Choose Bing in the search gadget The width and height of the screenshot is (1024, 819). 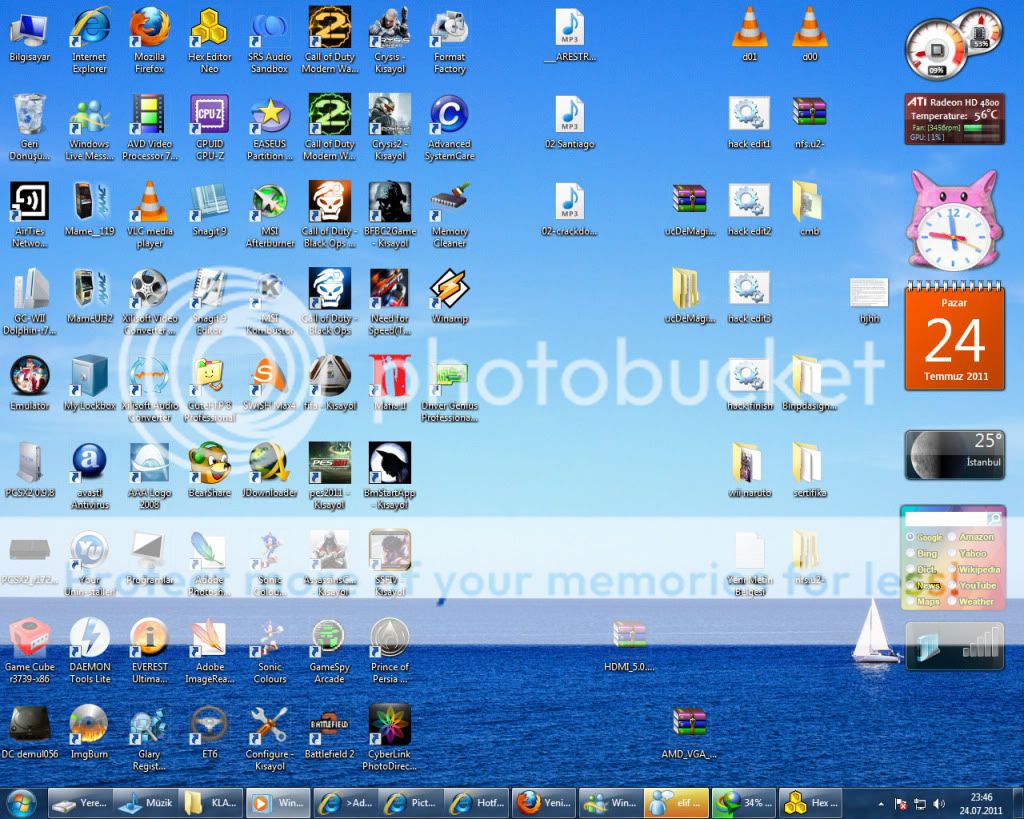coord(910,553)
